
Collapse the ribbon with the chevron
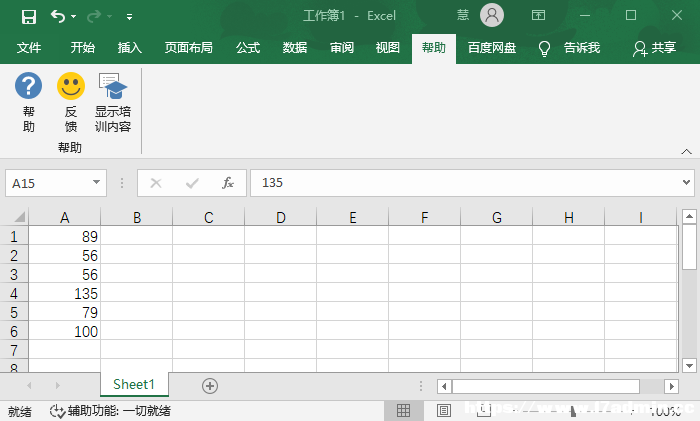(686, 152)
